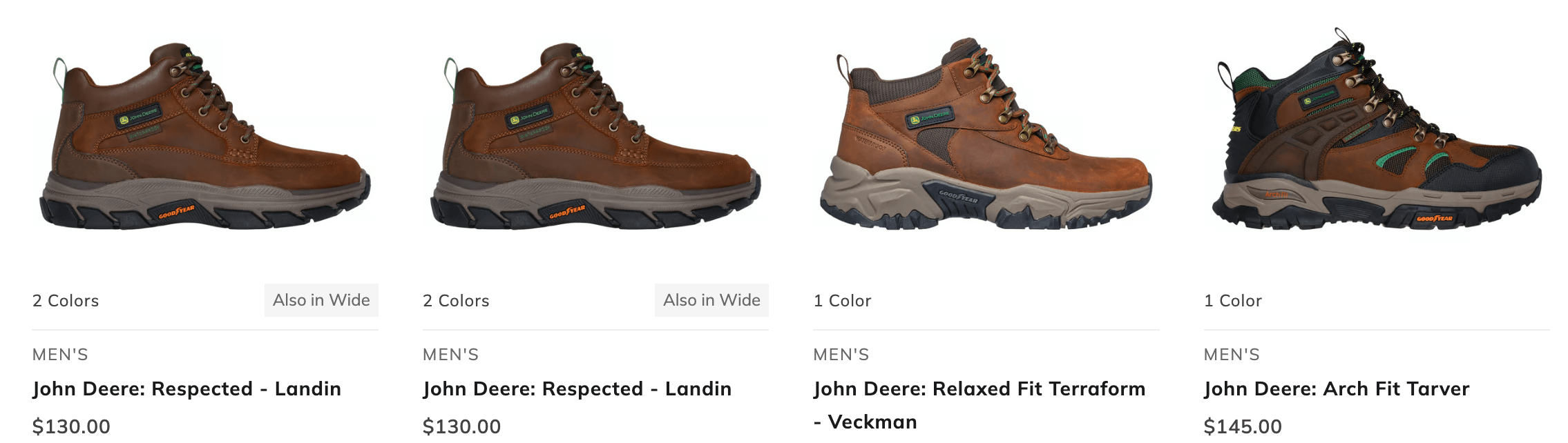View the Terraform Veckman boot photo
The width and height of the screenshot is (1568, 443).
986,135
